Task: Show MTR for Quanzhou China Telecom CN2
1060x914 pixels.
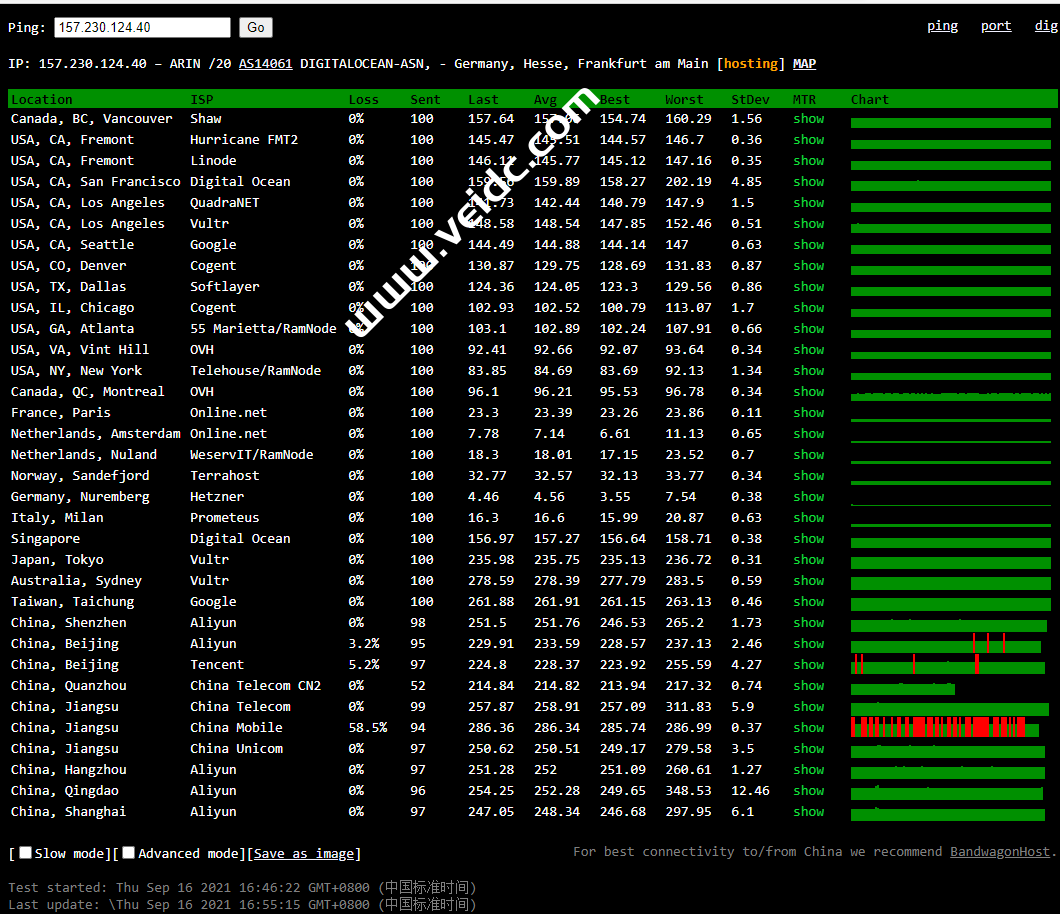Action: pyautogui.click(x=809, y=685)
